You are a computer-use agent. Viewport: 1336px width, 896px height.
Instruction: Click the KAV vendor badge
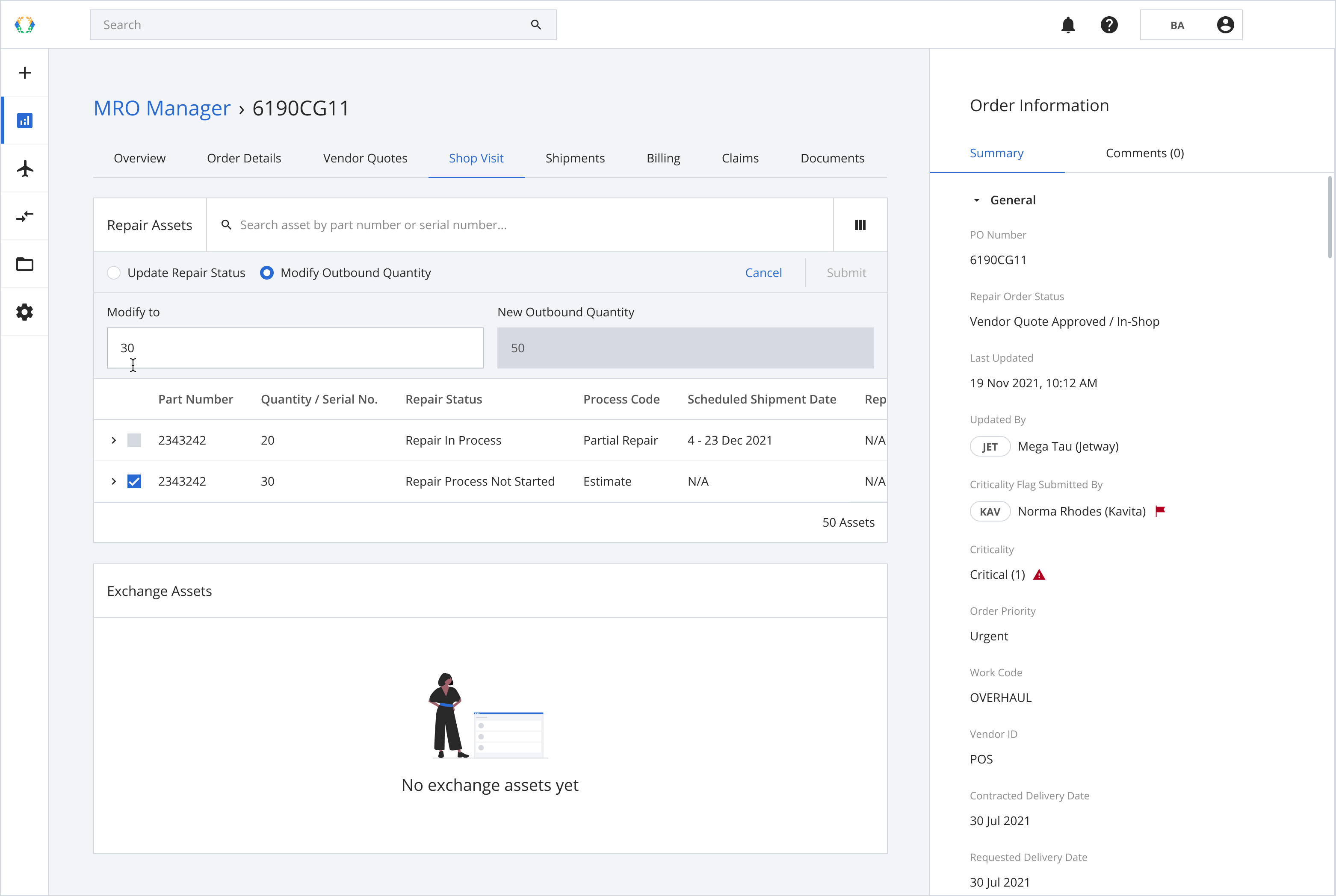point(990,511)
